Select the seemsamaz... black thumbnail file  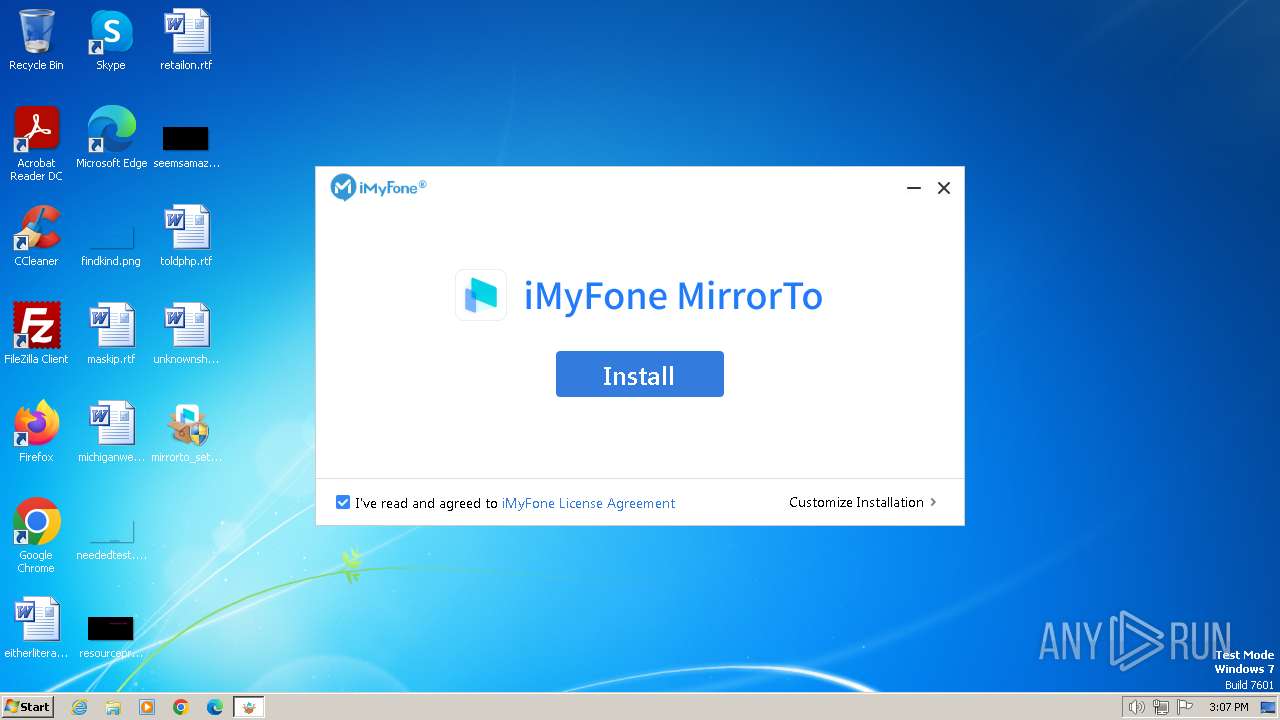pos(186,144)
